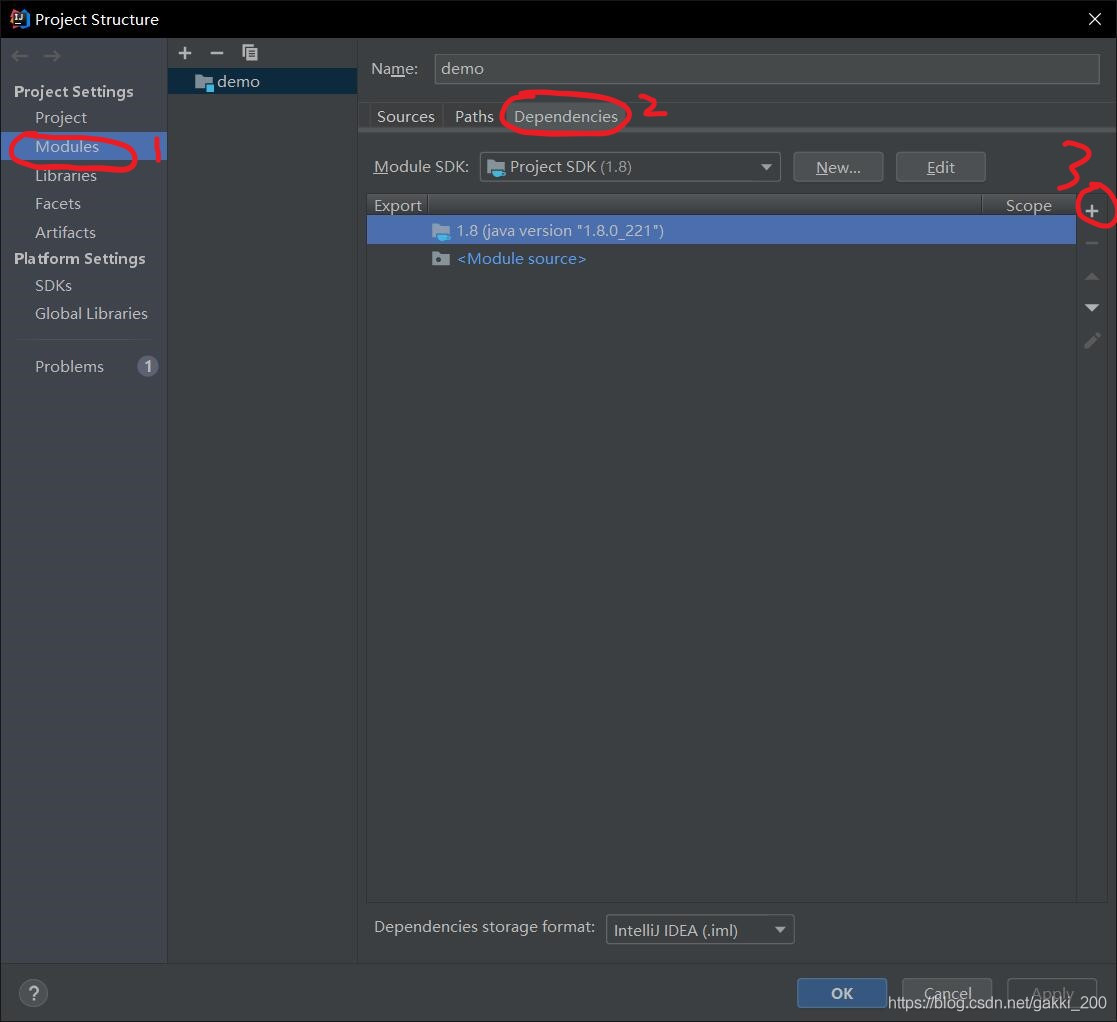Open the Dependencies storage format dropdown
1117x1022 pixels.
point(700,929)
